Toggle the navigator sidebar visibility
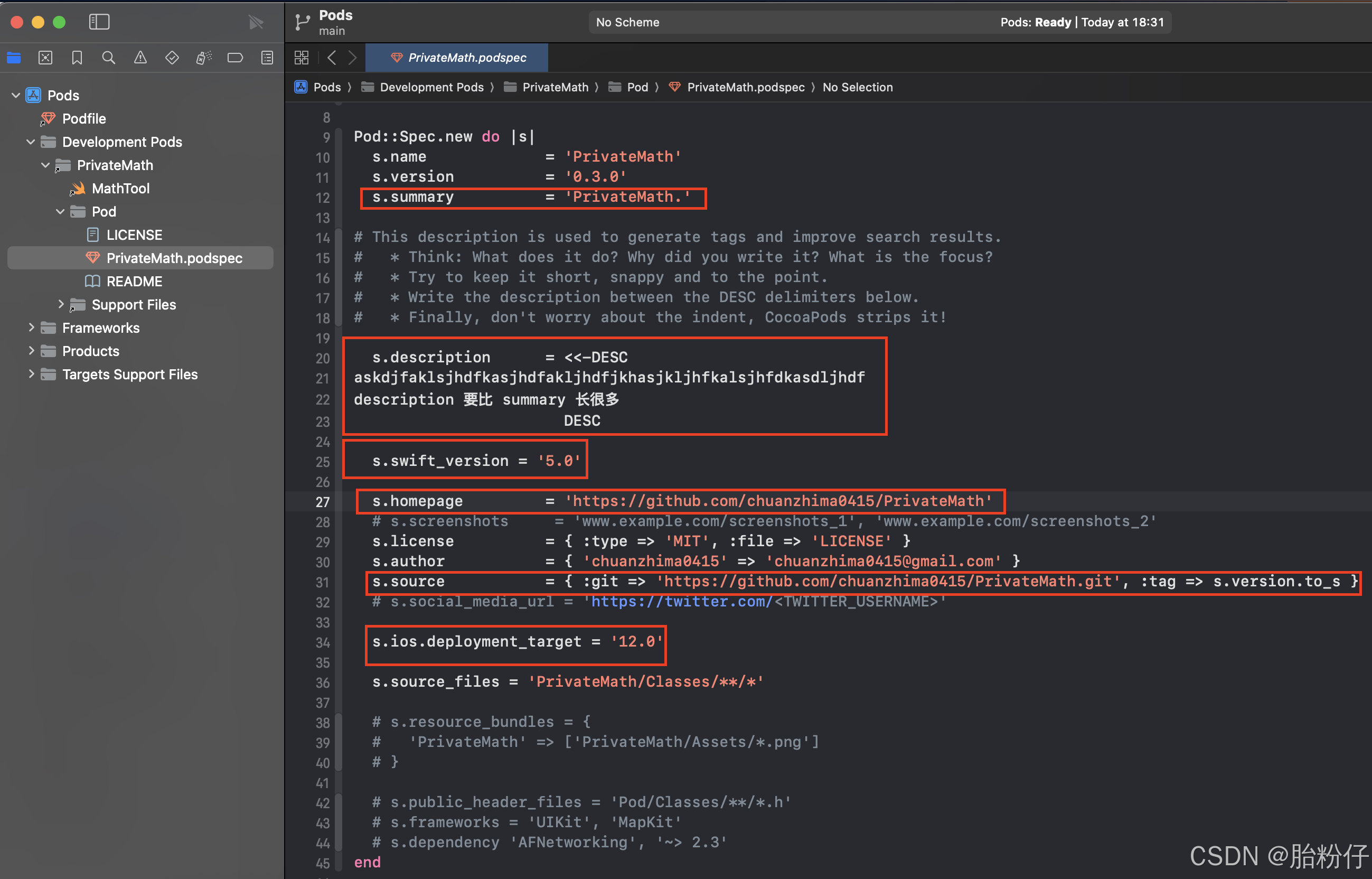The width and height of the screenshot is (1372, 879). [99, 22]
